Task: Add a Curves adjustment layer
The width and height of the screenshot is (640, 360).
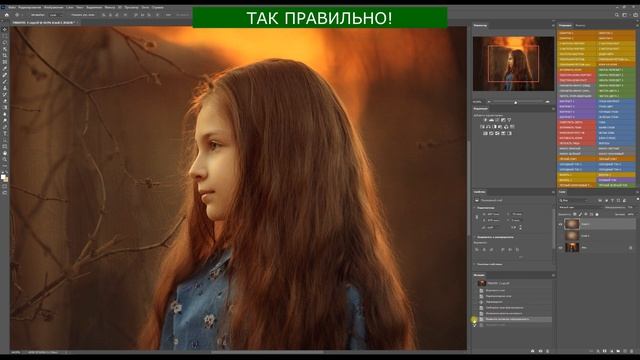Action: click(497, 120)
